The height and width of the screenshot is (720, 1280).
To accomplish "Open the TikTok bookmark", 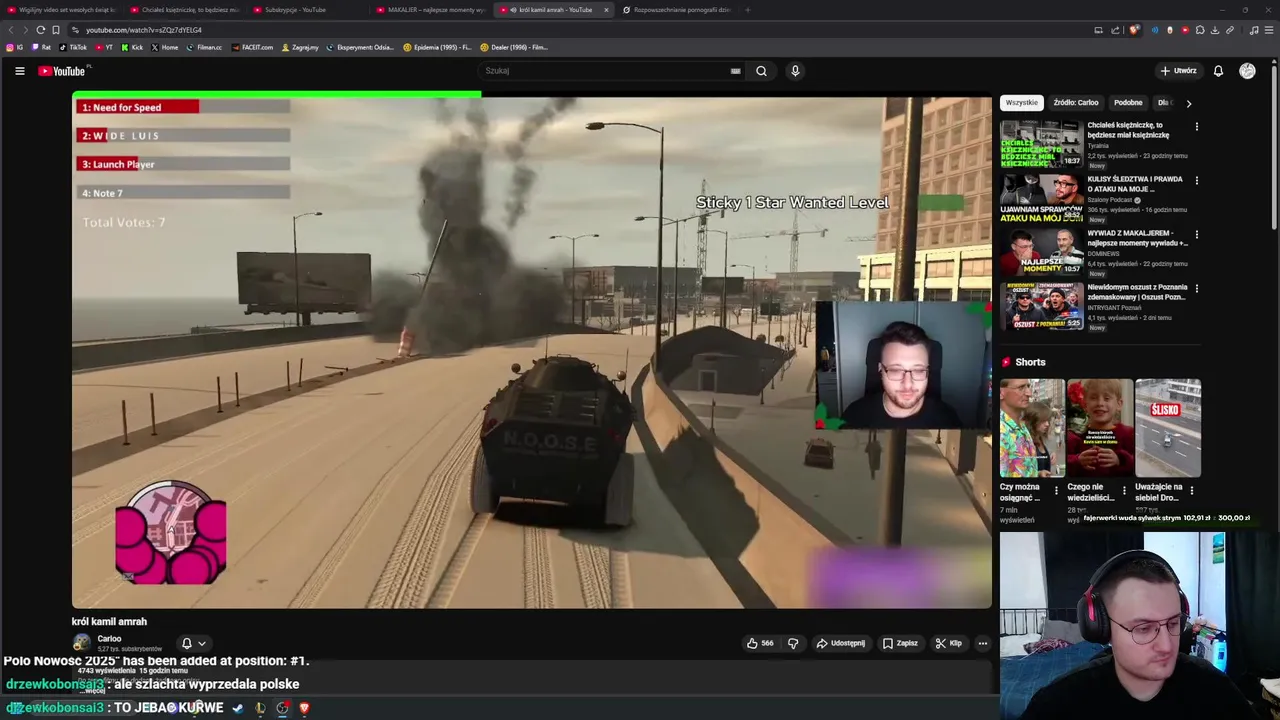I will tap(73, 47).
